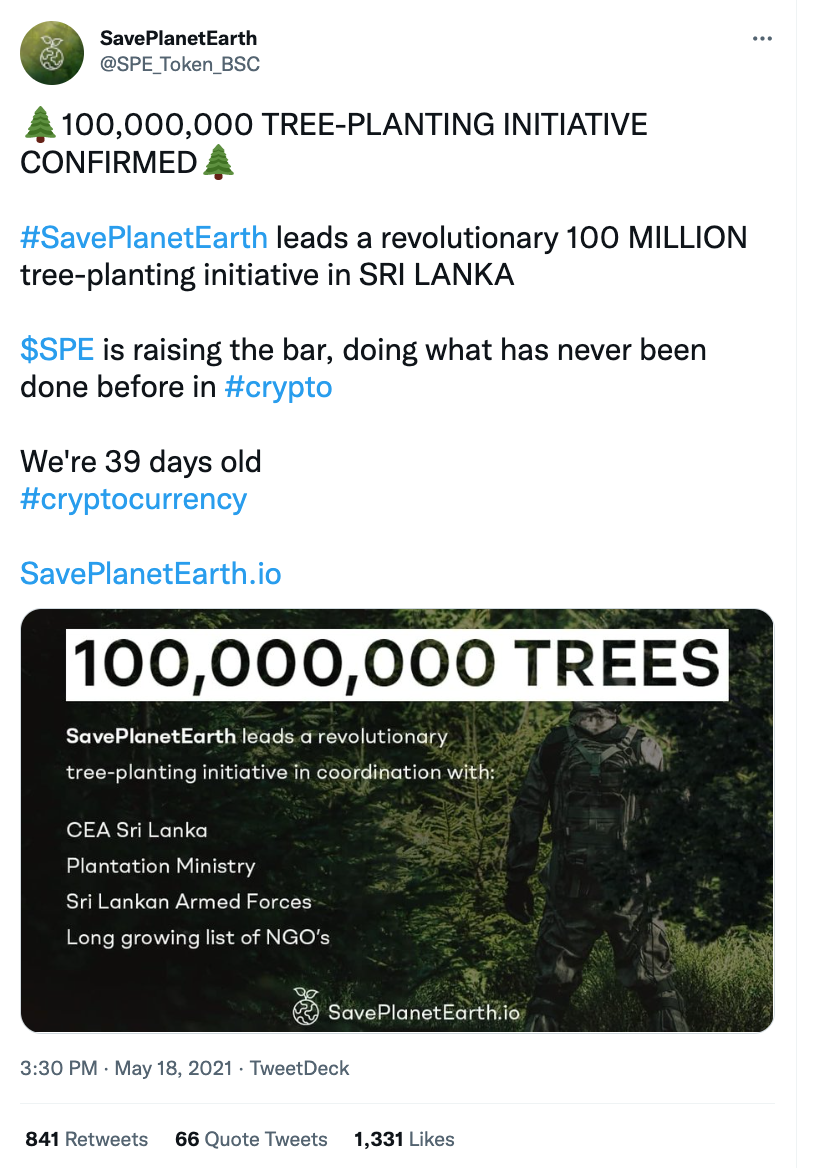
Task: Open the #cryptocurrency hashtag
Action: pyautogui.click(x=133, y=499)
